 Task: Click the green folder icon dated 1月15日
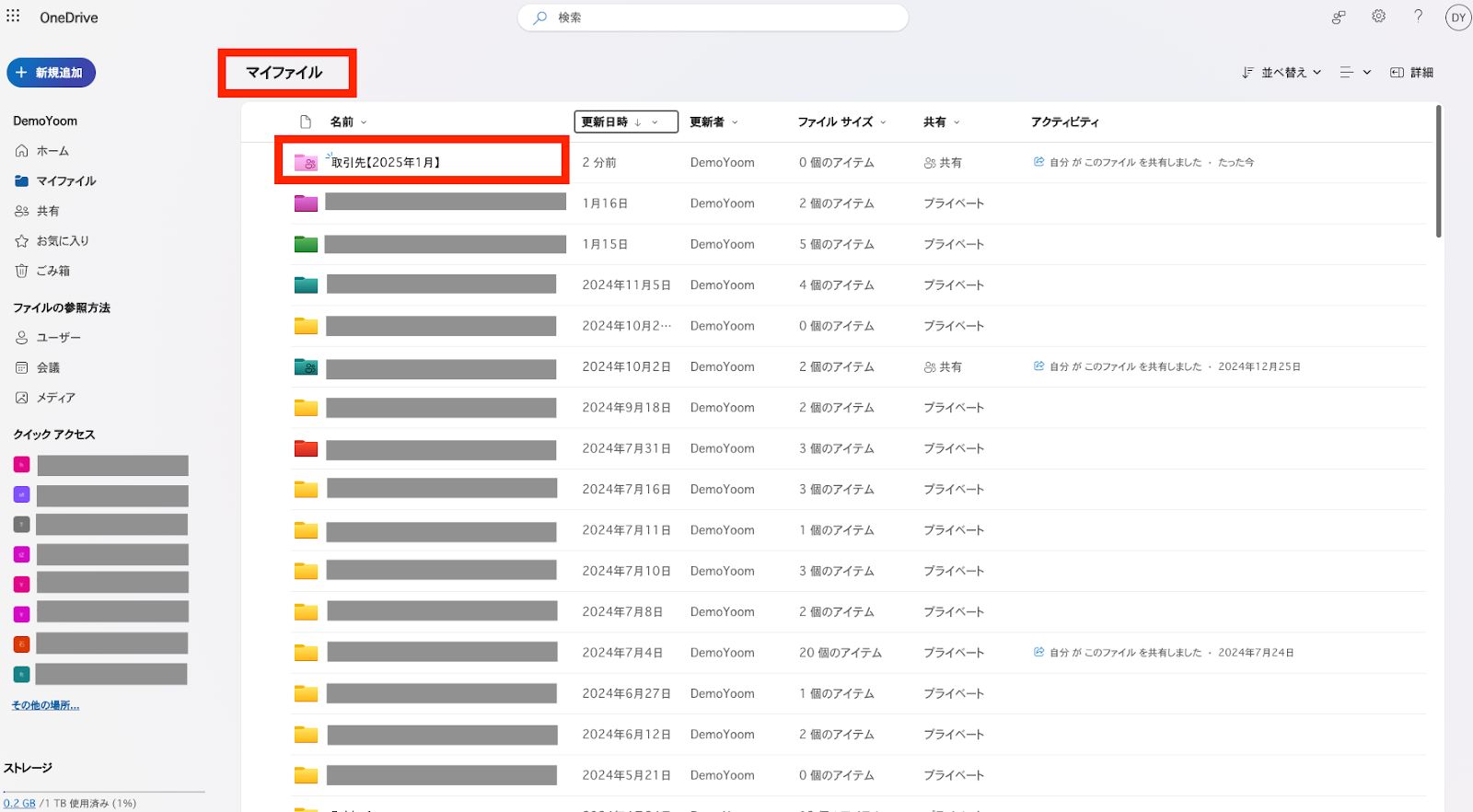(306, 245)
